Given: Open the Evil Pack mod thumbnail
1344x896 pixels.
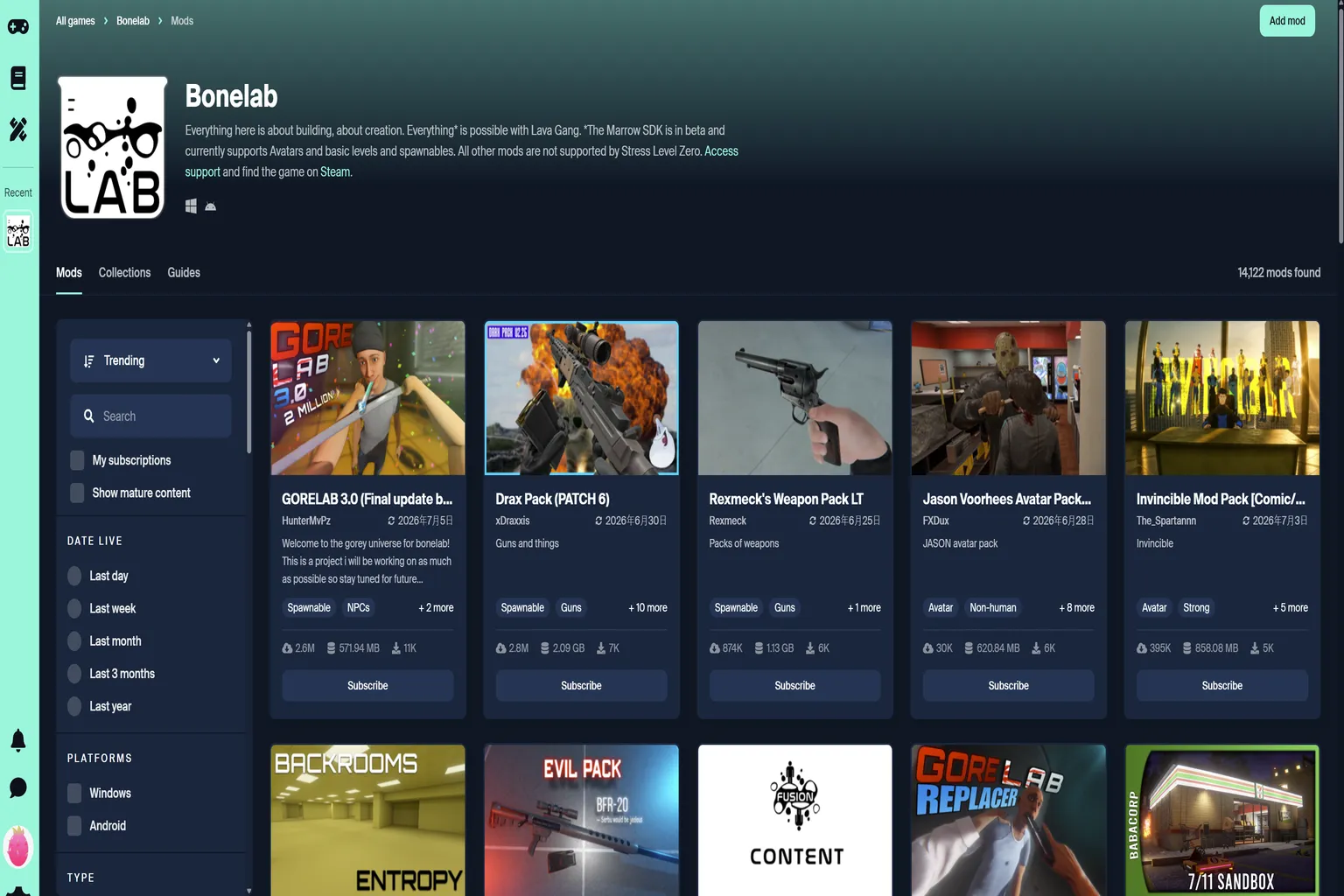Looking at the screenshot, I should point(581,821).
